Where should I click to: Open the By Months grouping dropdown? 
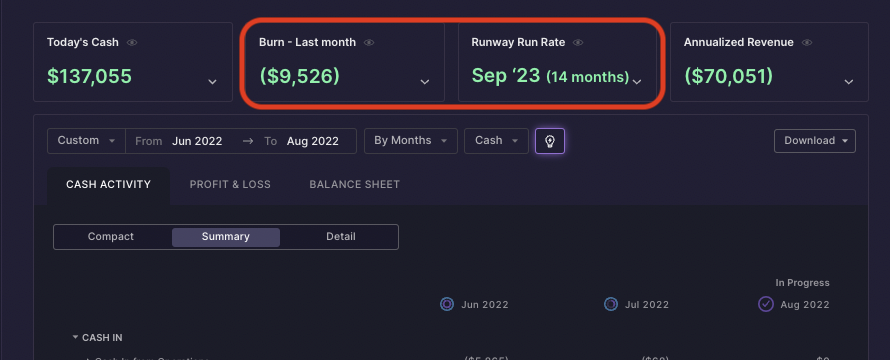(410, 141)
